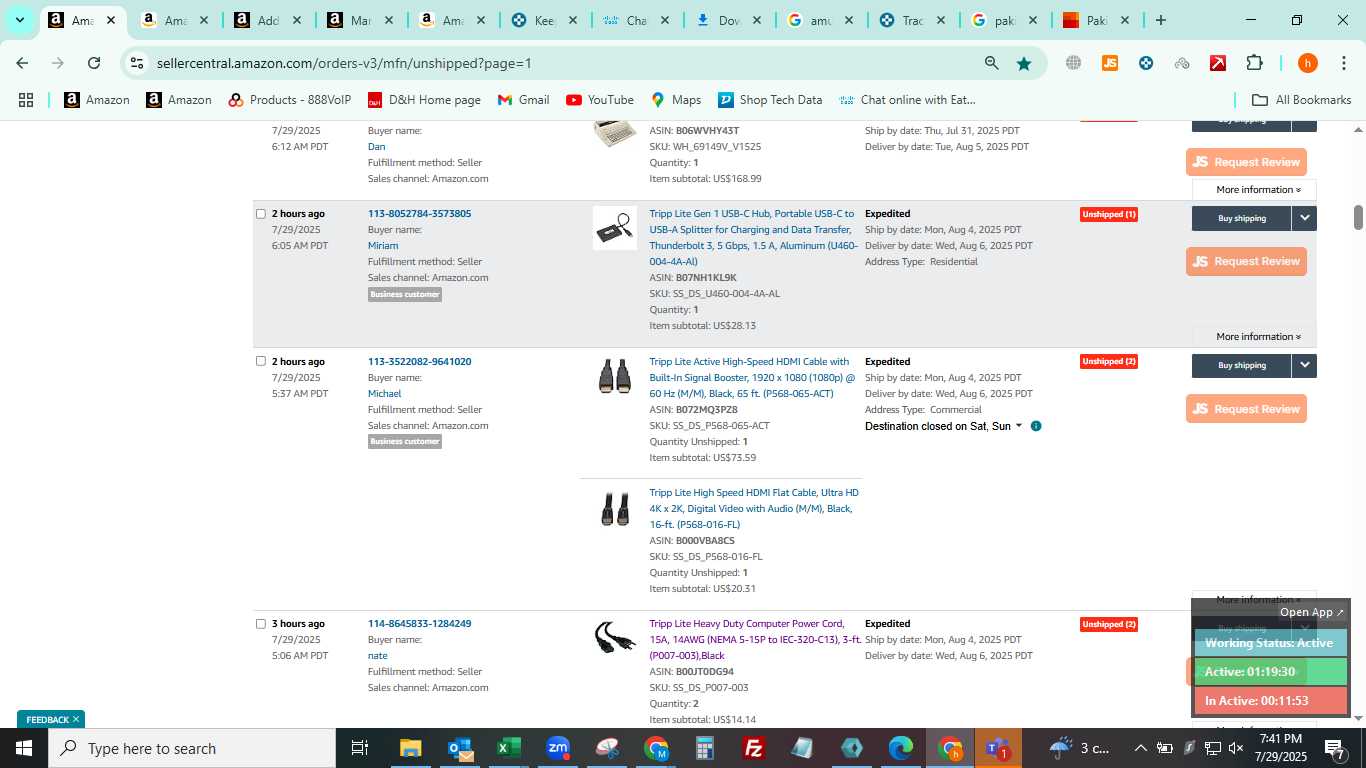Open buyer Michael's profile link

(384, 394)
